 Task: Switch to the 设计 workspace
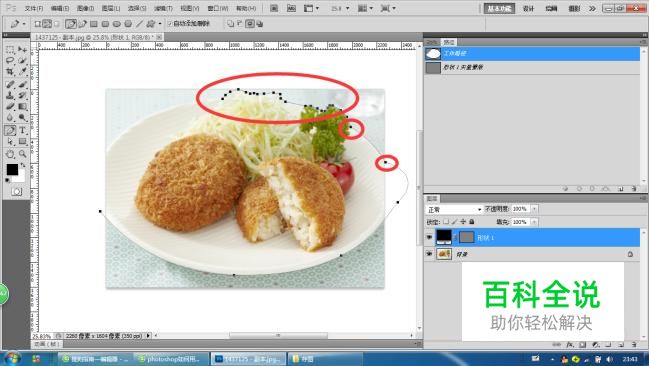528,8
